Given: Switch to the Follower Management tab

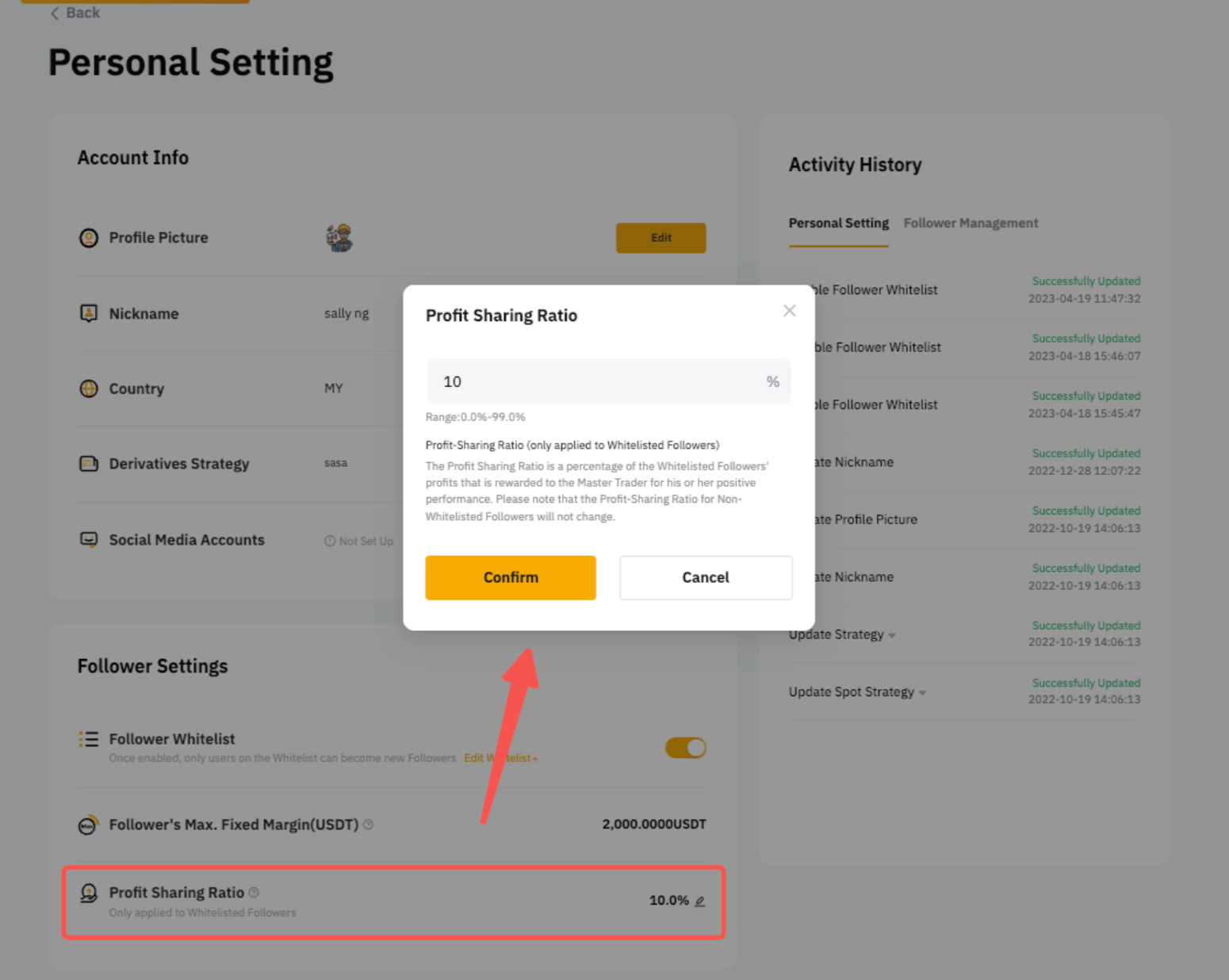Looking at the screenshot, I should 971,224.
